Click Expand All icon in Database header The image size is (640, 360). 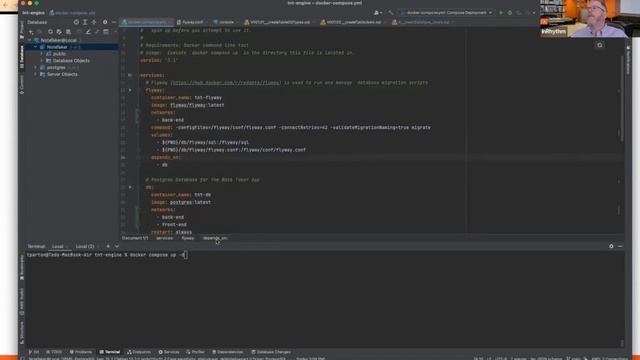[x=85, y=22]
